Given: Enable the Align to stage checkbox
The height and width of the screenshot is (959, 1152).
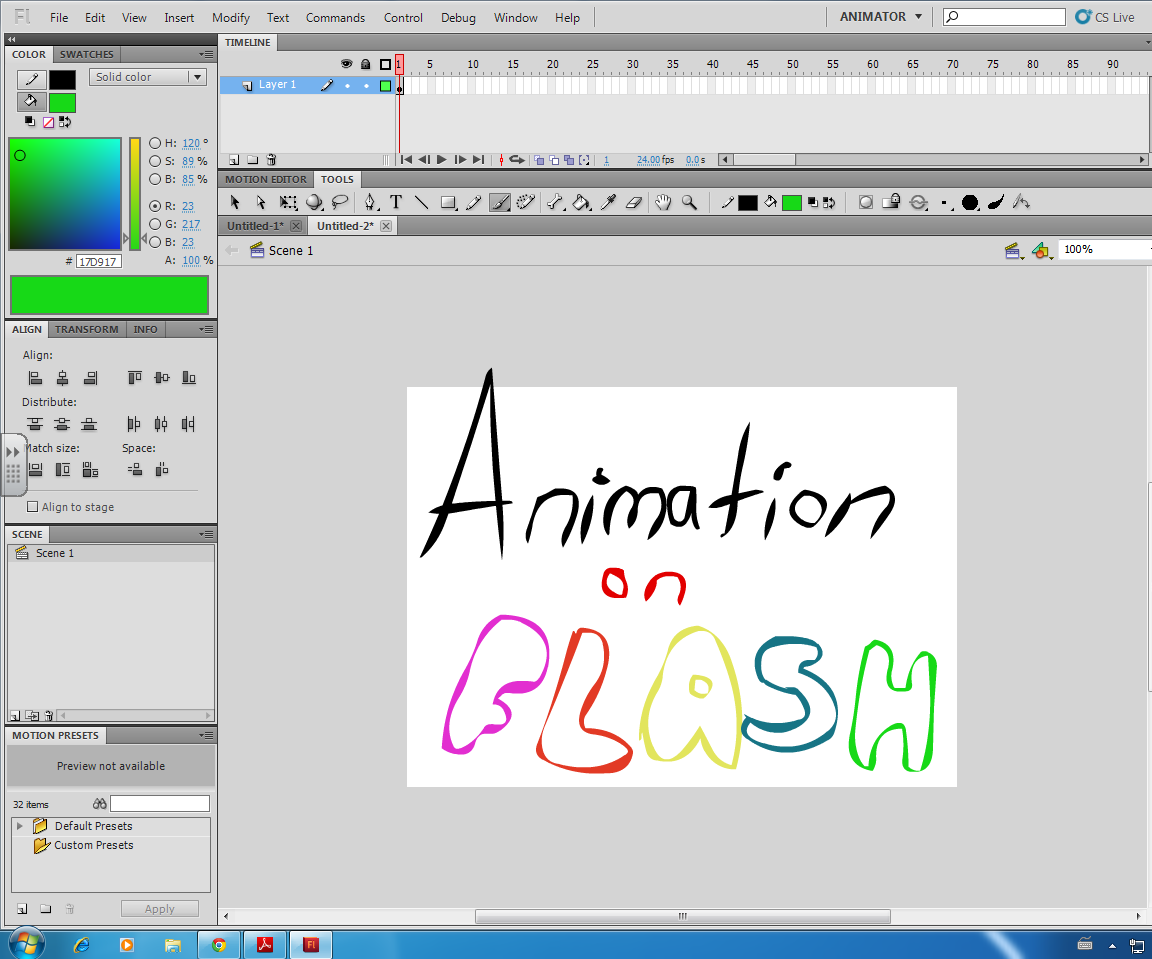Looking at the screenshot, I should [32, 507].
